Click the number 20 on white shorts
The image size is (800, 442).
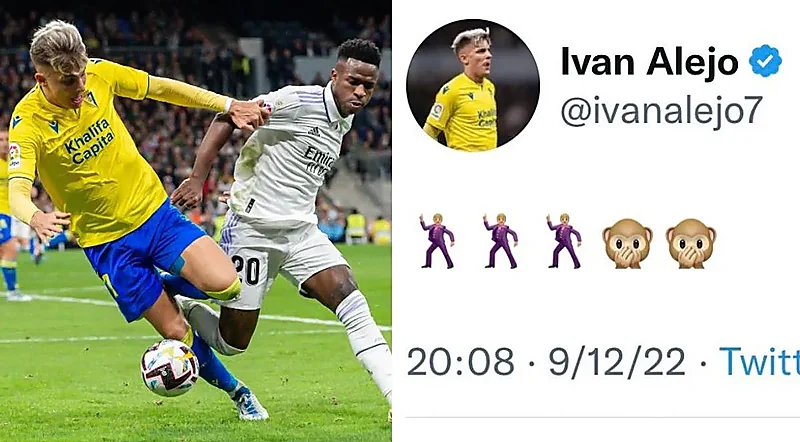247,271
